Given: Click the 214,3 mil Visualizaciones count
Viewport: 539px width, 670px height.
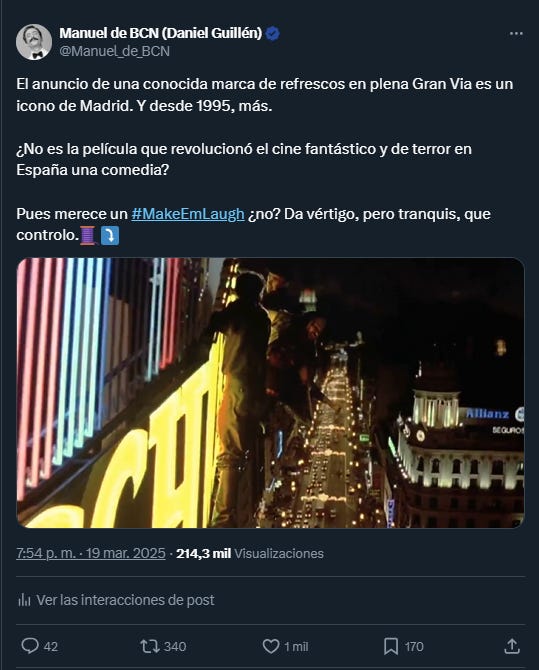Looking at the screenshot, I should click(250, 553).
